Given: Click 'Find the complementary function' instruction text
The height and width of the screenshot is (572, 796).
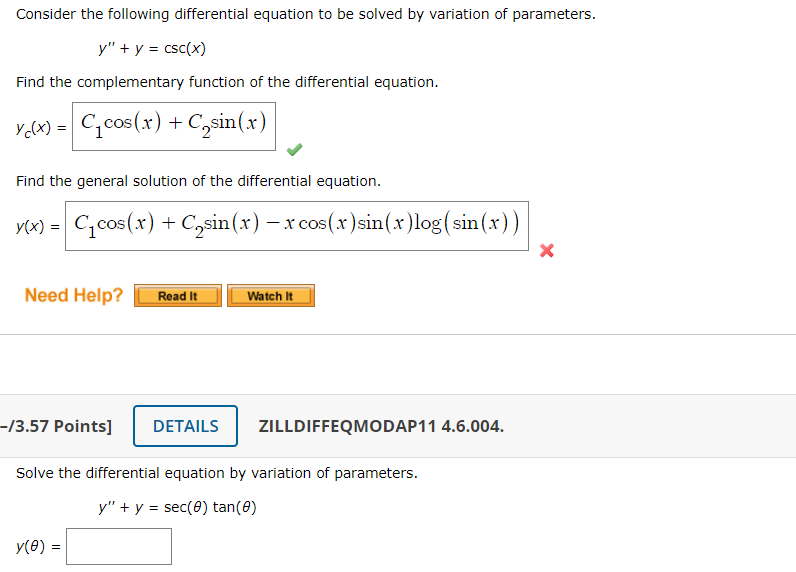Looking at the screenshot, I should pyautogui.click(x=227, y=82).
